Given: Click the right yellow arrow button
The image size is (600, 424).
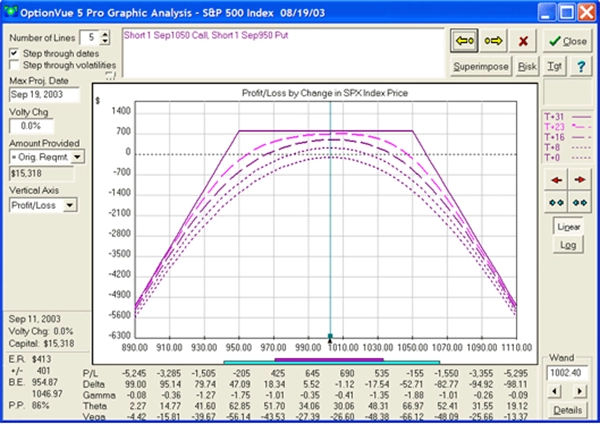Looking at the screenshot, I should tap(493, 42).
